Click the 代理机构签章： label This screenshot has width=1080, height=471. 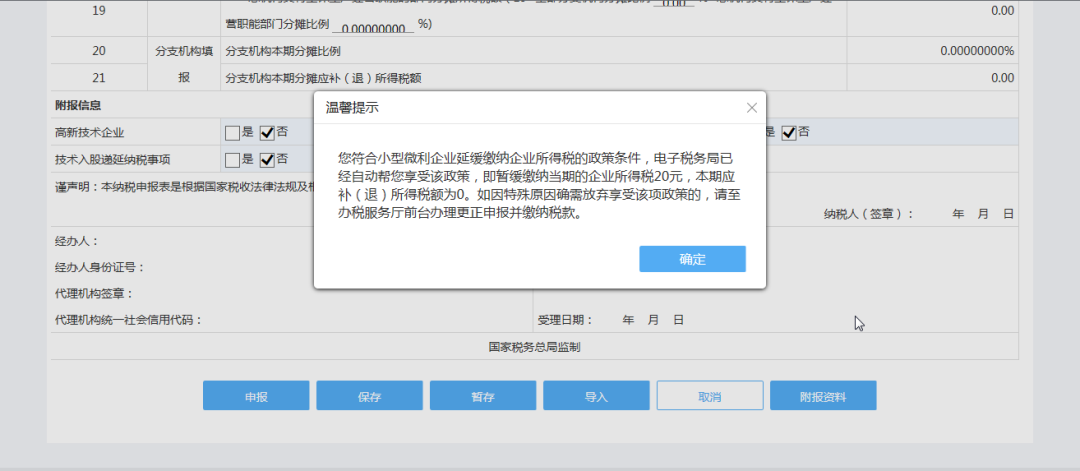(x=94, y=294)
